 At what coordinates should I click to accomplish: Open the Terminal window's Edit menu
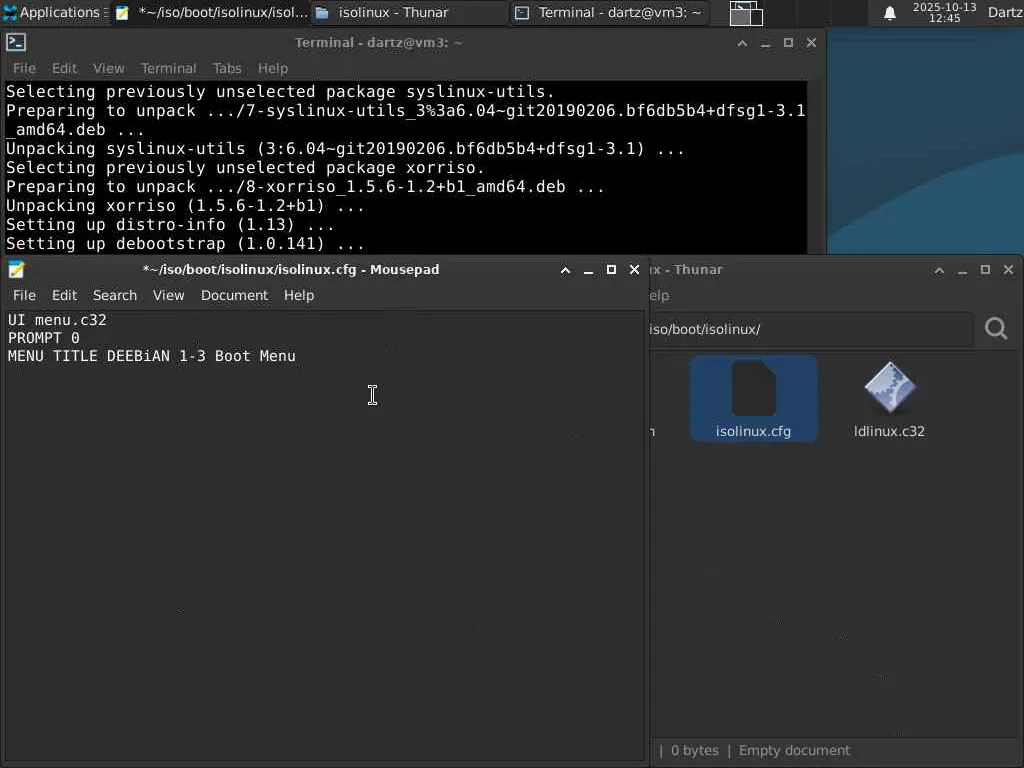[x=64, y=68]
